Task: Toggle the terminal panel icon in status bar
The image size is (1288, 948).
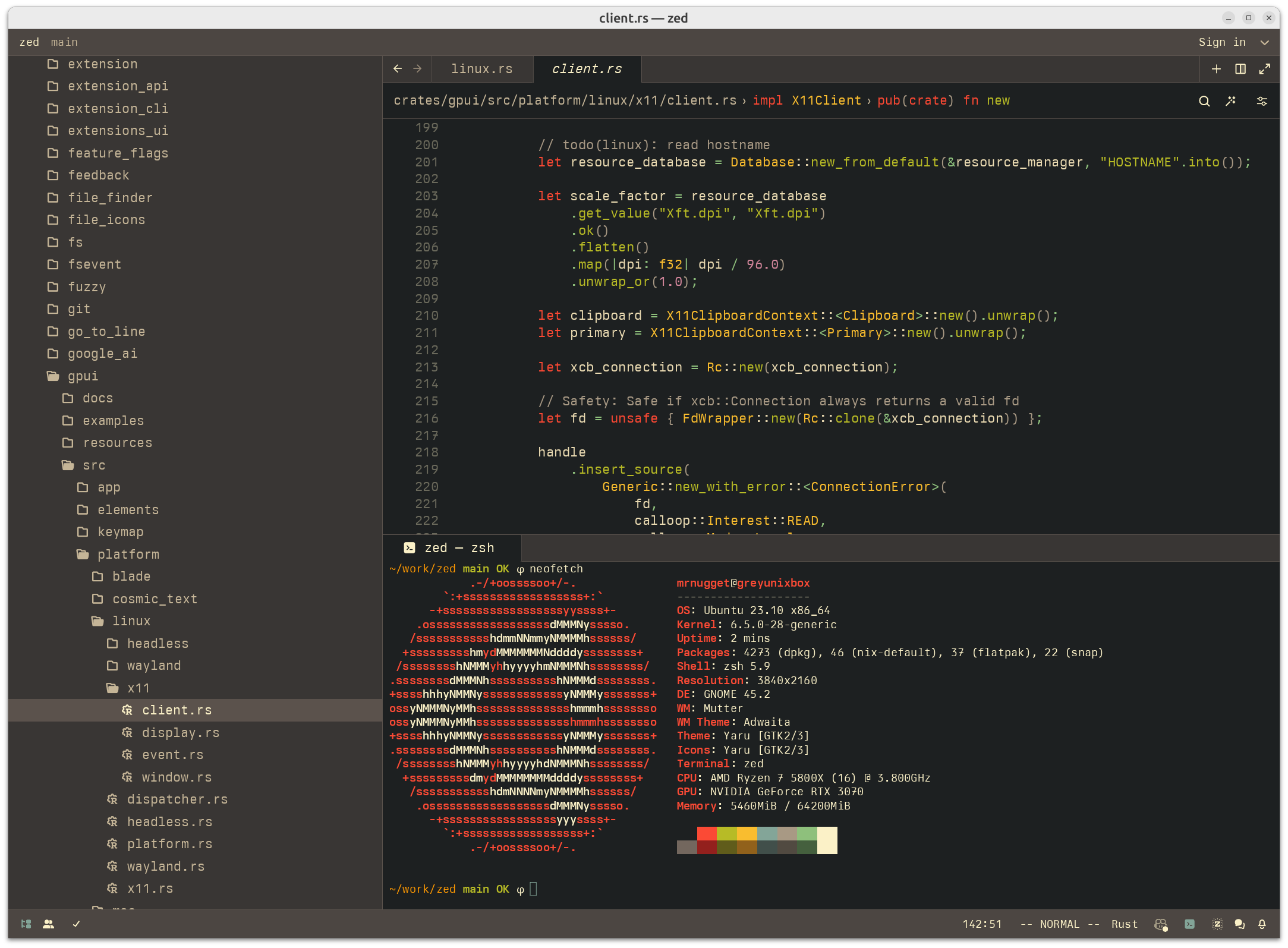Action: pyautogui.click(x=1189, y=924)
